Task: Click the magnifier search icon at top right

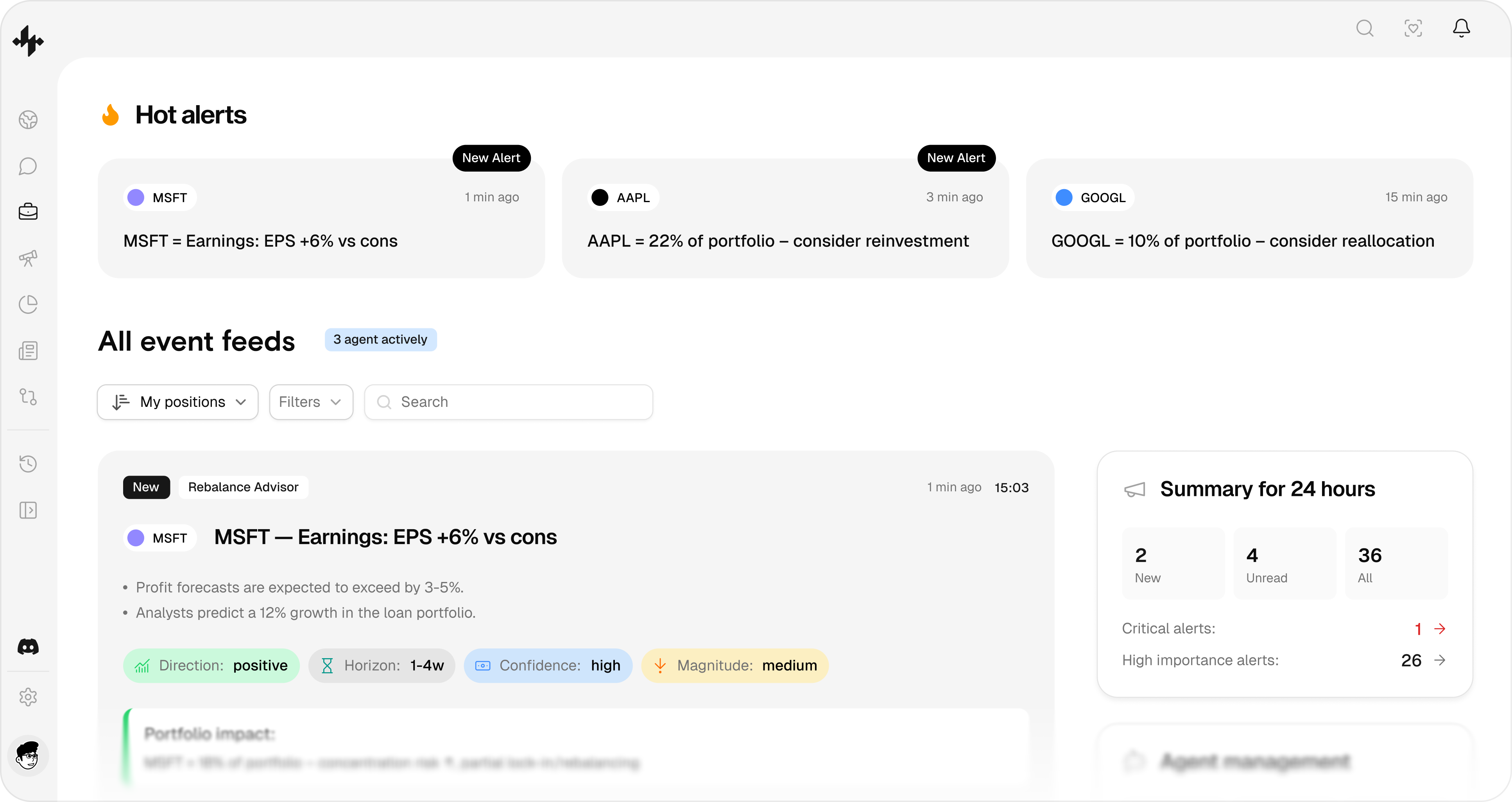Action: 1365,28
